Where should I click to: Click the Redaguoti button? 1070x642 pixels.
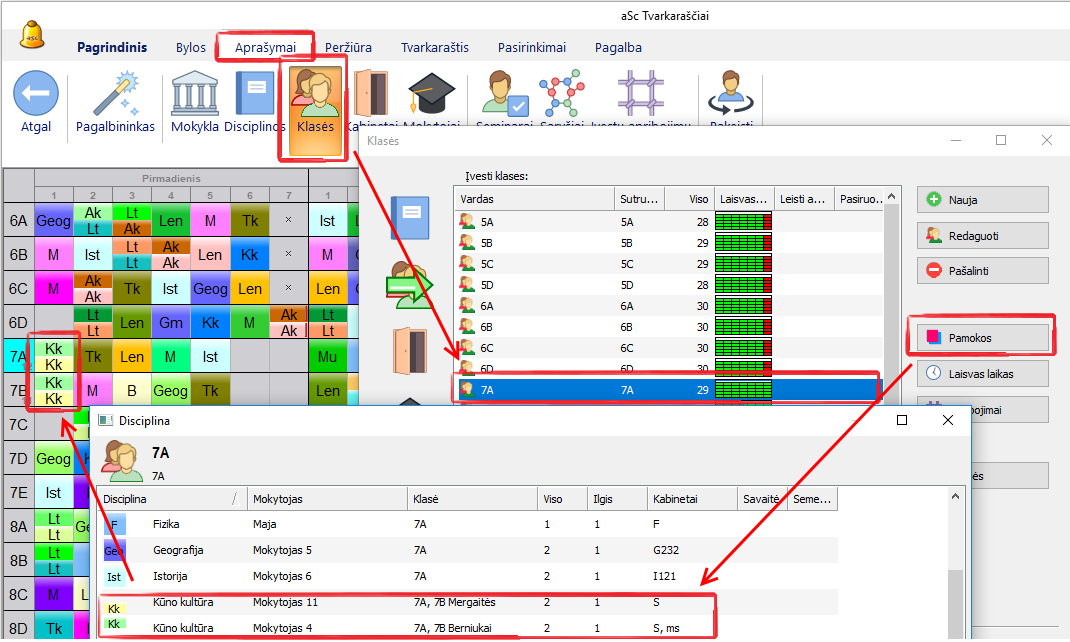[982, 235]
